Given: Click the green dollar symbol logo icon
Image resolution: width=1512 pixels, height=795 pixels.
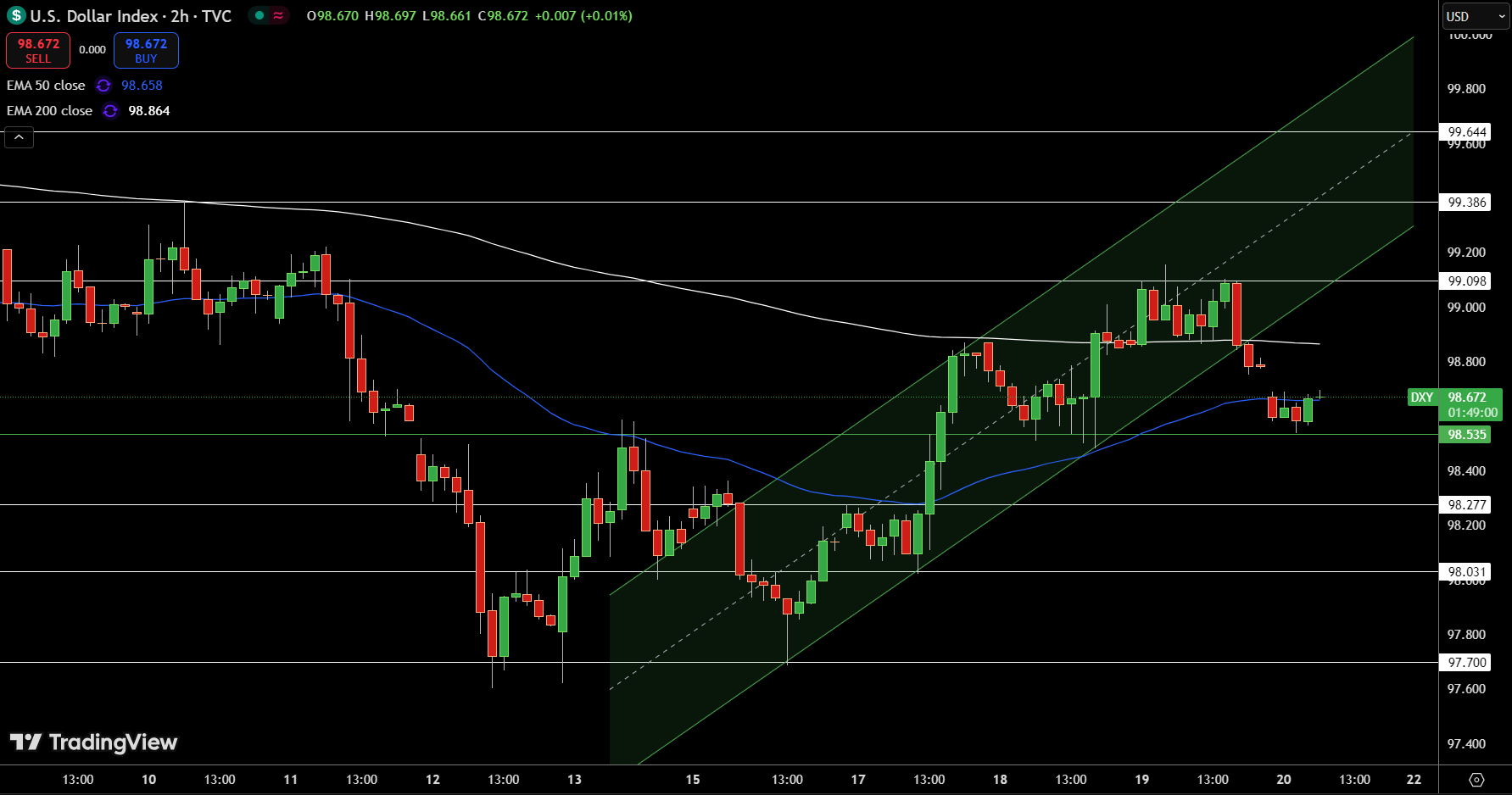Looking at the screenshot, I should (x=16, y=16).
